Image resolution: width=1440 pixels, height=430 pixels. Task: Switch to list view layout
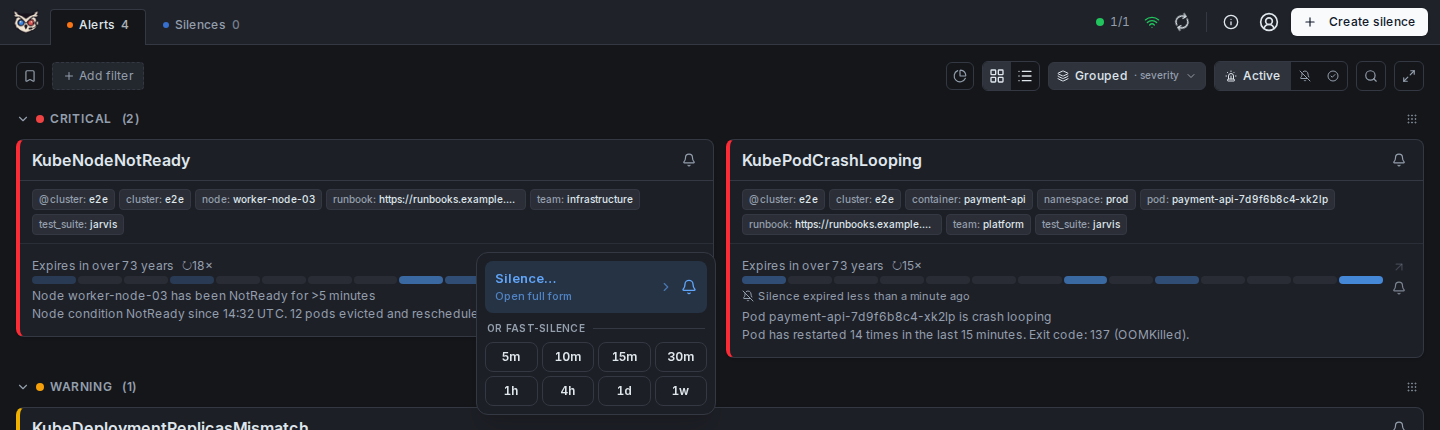click(1025, 76)
